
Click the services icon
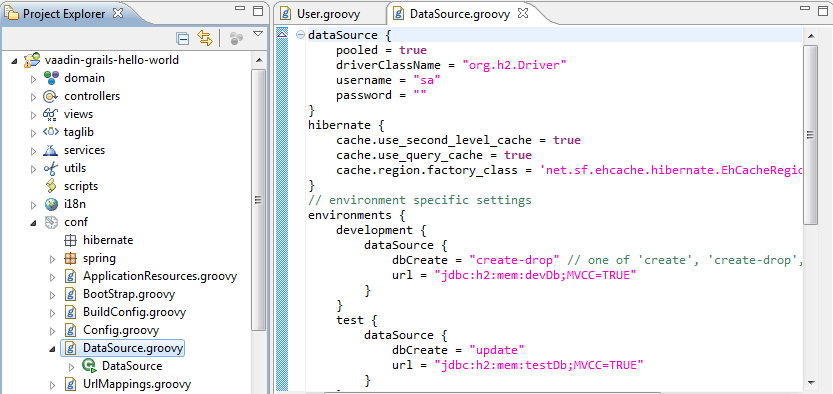click(50, 150)
